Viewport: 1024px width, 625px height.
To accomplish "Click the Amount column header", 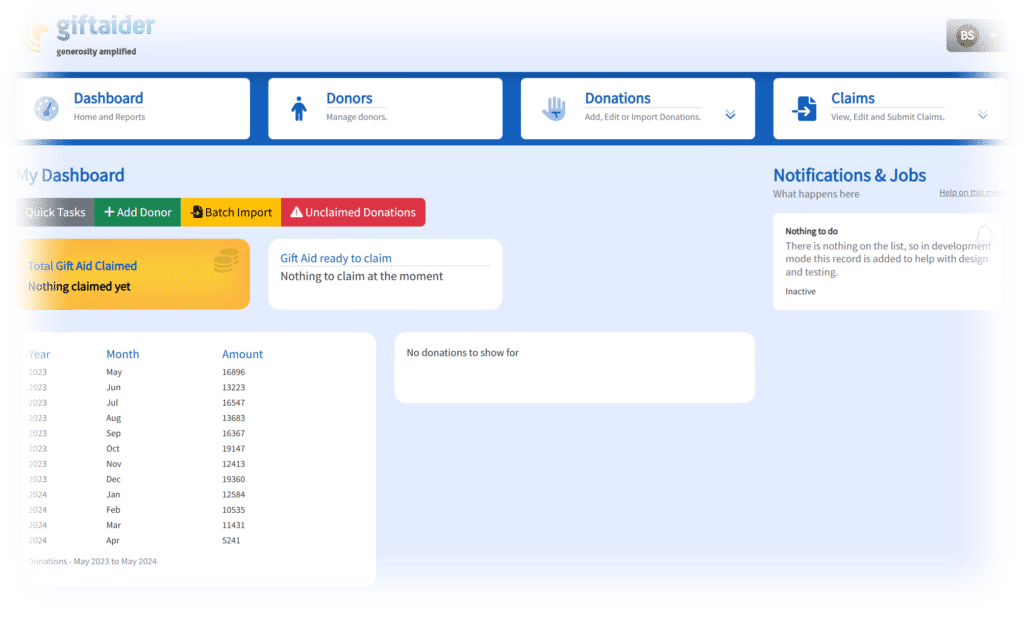I will point(242,354).
